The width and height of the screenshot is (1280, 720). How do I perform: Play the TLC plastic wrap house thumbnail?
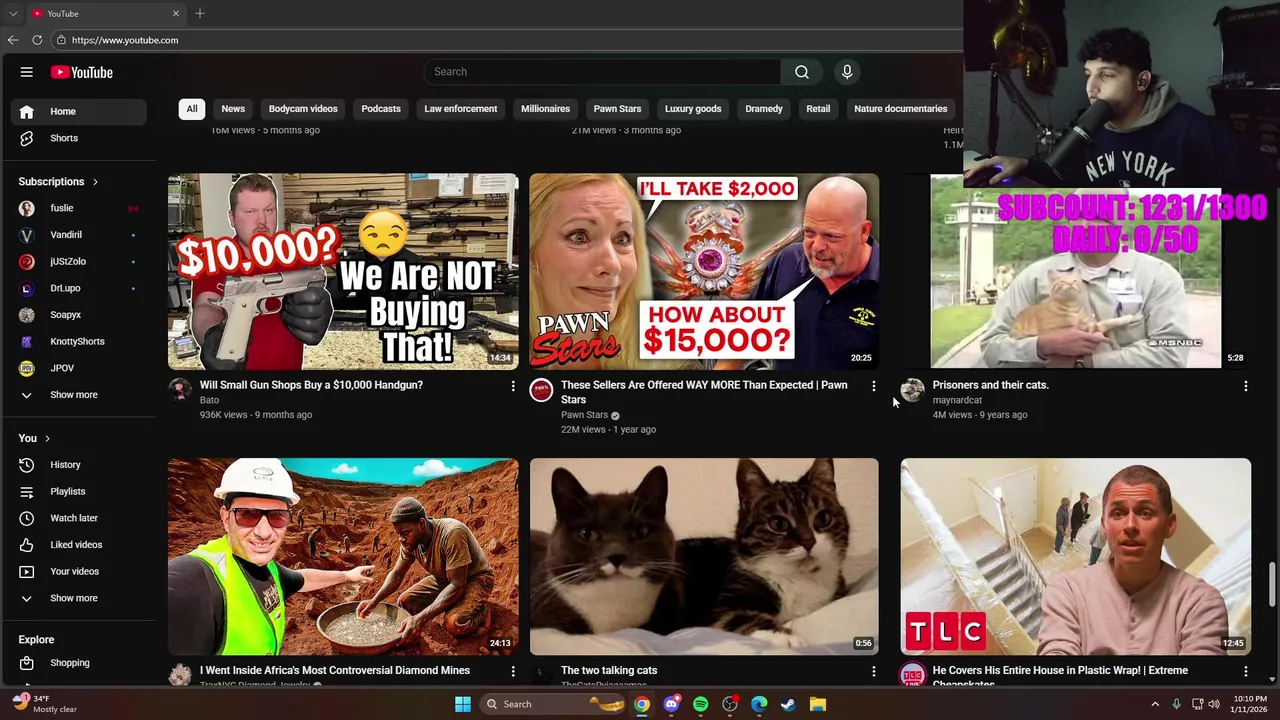(1075, 556)
